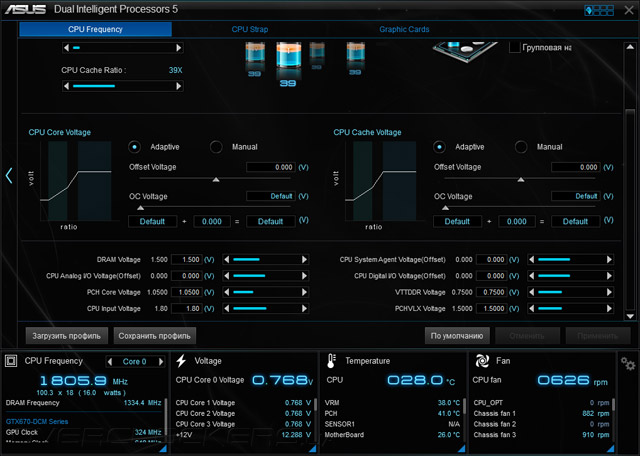Click the CPU Core Offset Voltage 0.000 field
640x456 pixels.
(271, 167)
